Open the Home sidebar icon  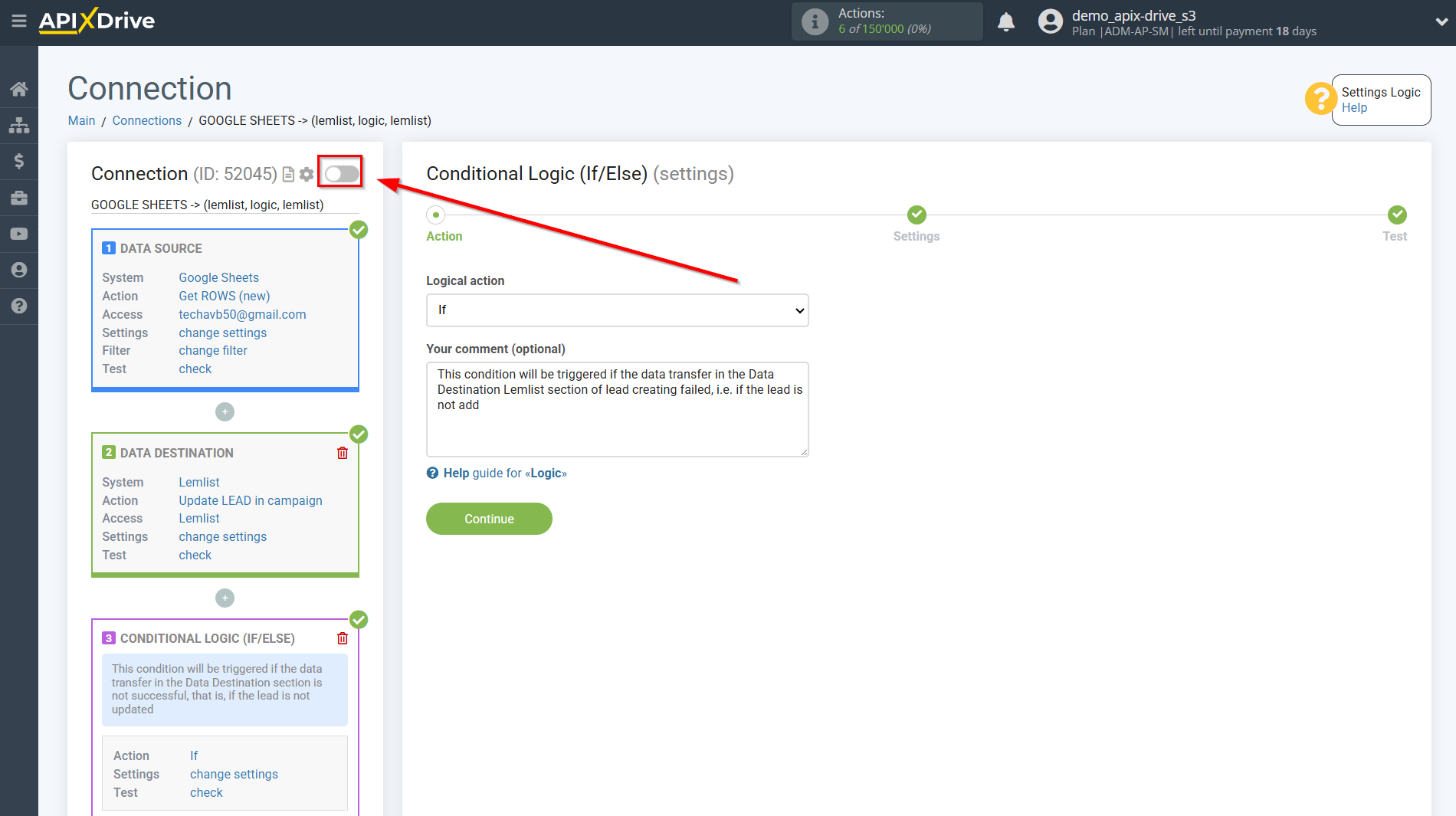pos(19,89)
